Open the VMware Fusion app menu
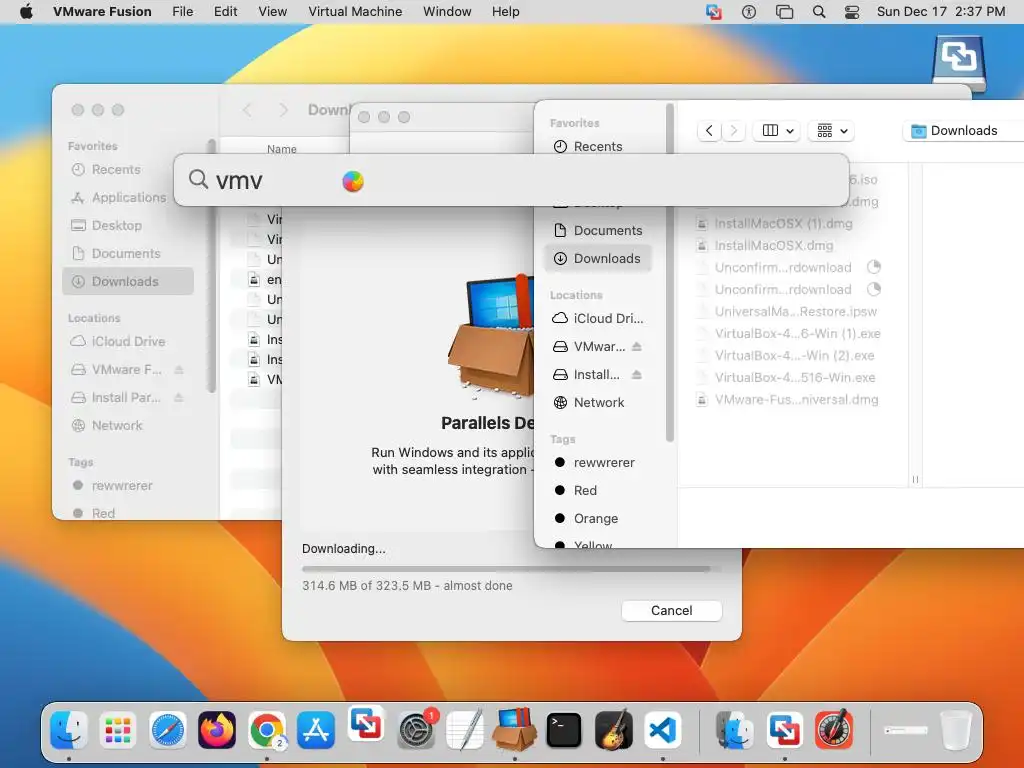The height and width of the screenshot is (768, 1024). 102,12
